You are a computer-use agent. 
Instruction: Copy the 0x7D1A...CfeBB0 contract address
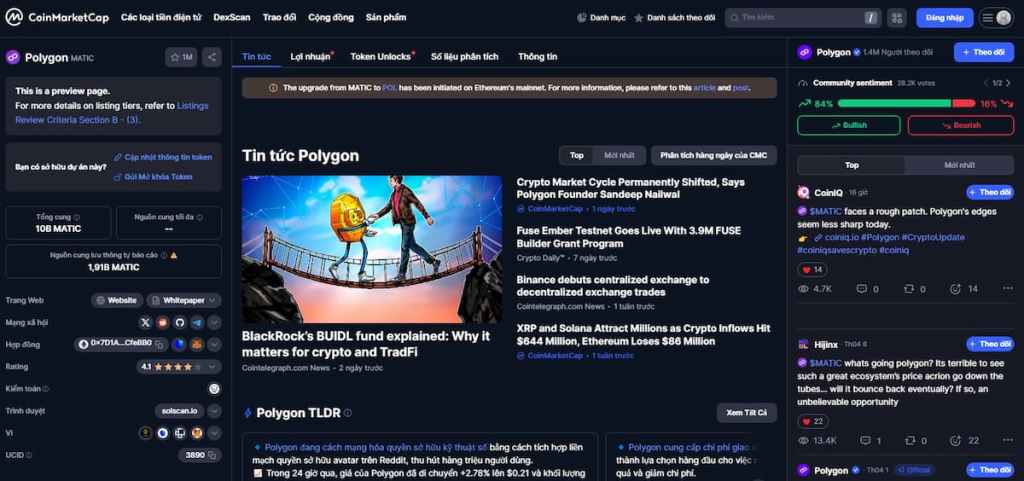click(x=159, y=344)
